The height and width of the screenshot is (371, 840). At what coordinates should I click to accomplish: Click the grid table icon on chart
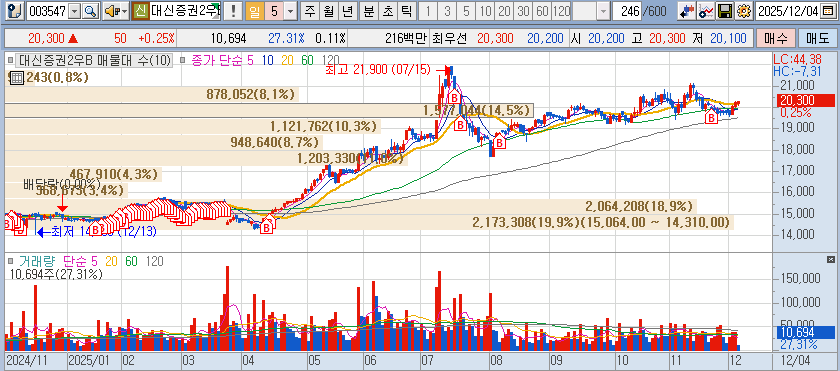[x=16, y=78]
